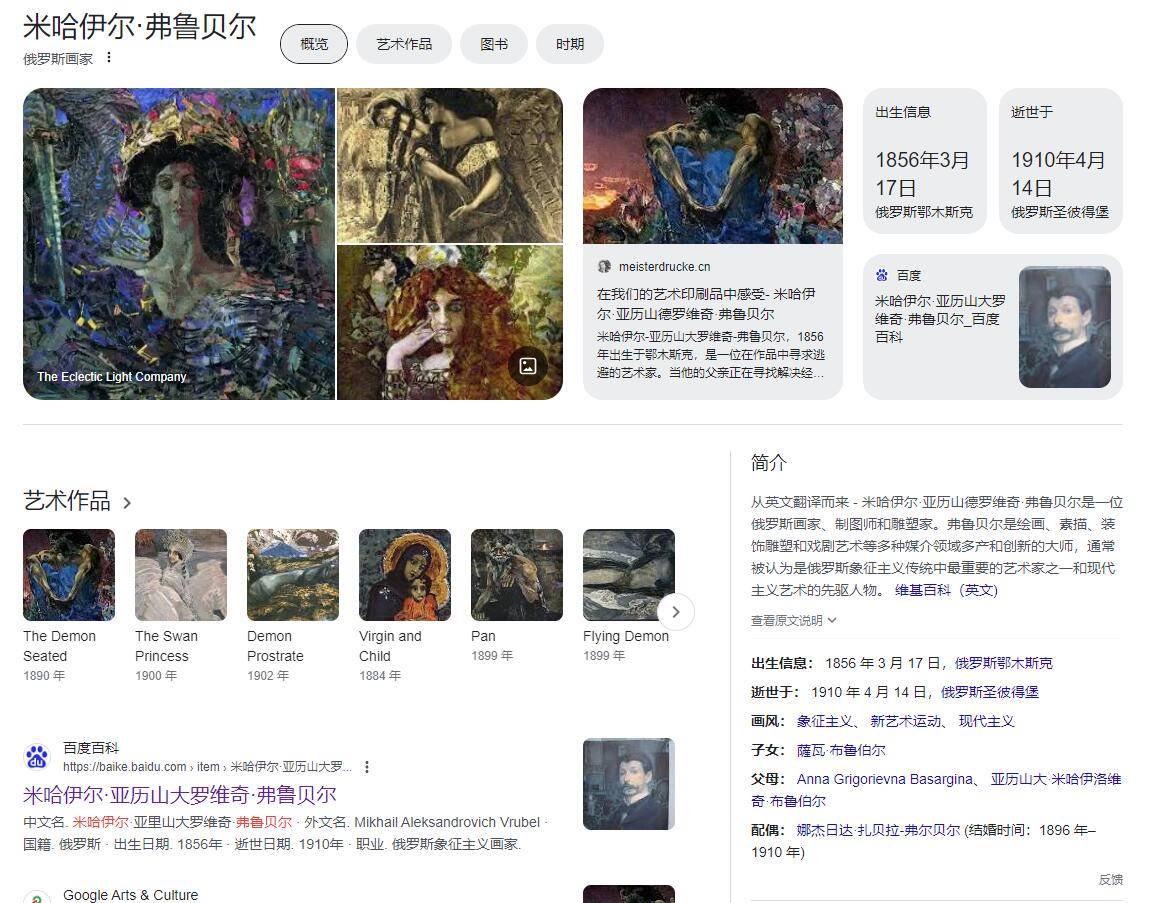Screen dimensions: 1159x903
Task: Open the two-women sepia painting image
Action: coord(449,165)
